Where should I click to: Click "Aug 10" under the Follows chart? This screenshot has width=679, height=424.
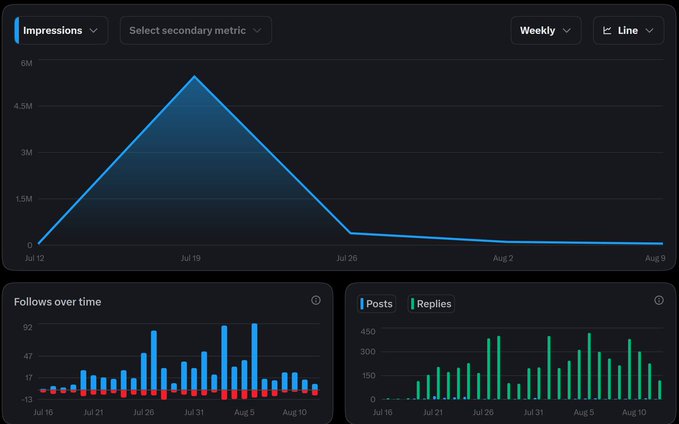pyautogui.click(x=294, y=412)
